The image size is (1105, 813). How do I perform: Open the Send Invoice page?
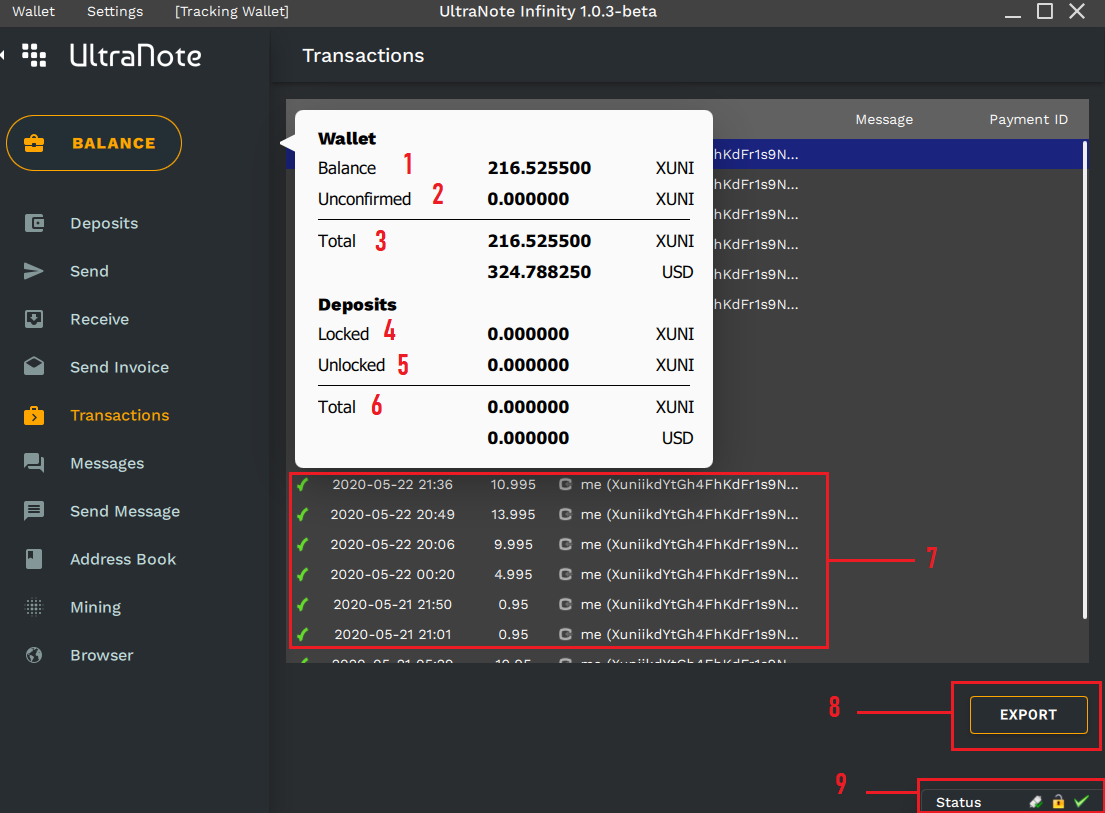119,367
